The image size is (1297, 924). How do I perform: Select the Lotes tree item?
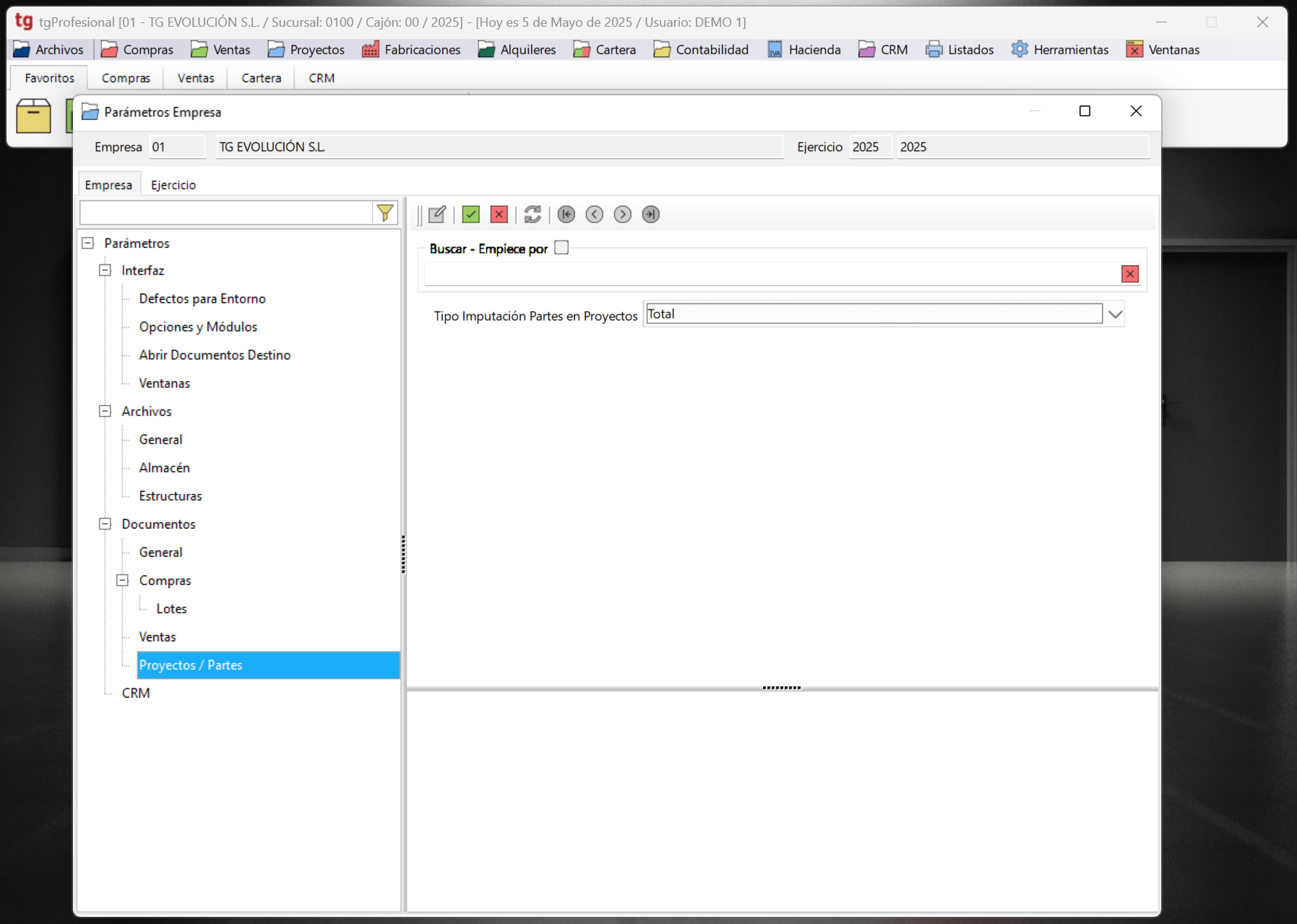pos(171,608)
